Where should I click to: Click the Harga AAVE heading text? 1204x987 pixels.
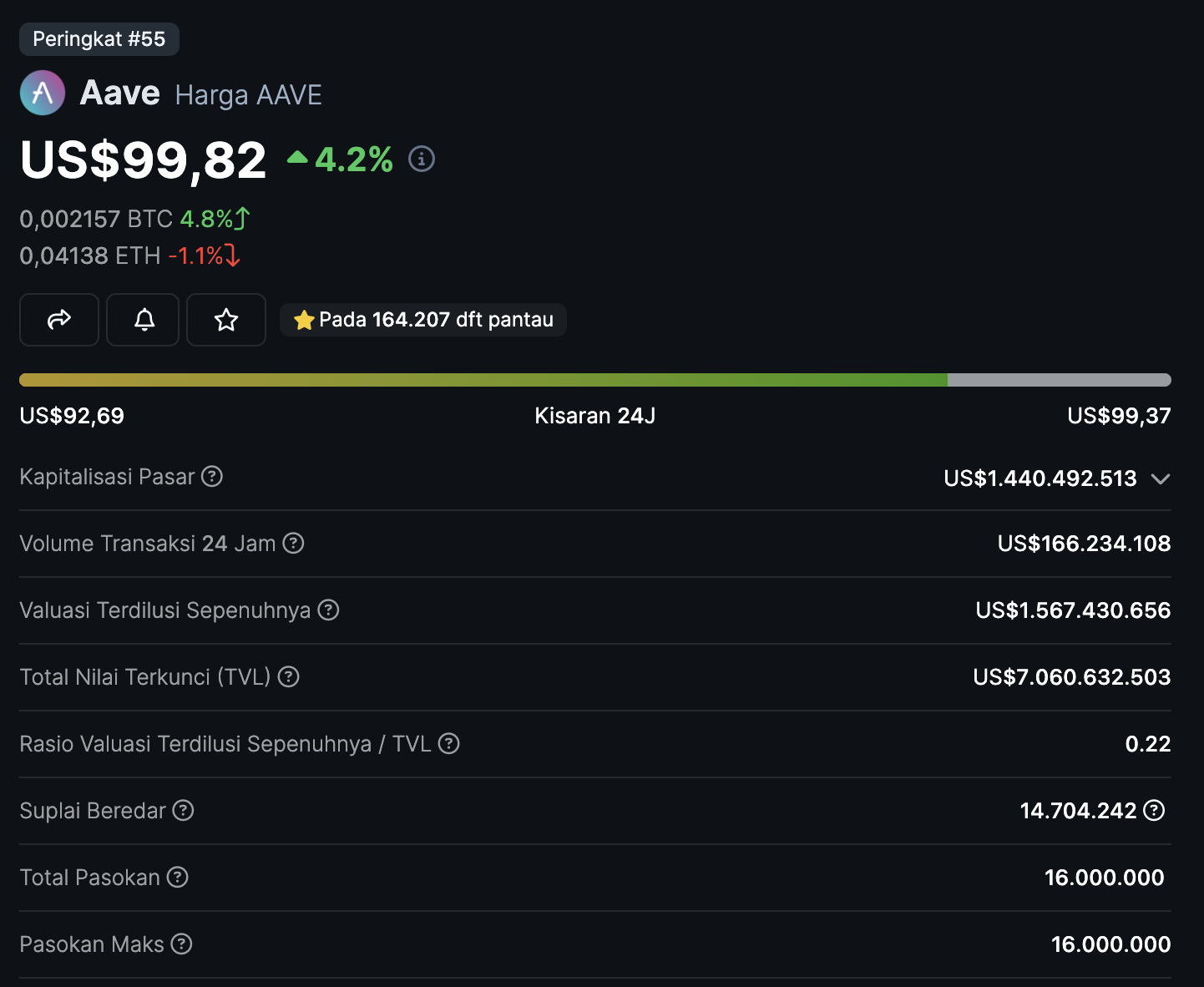(x=249, y=95)
